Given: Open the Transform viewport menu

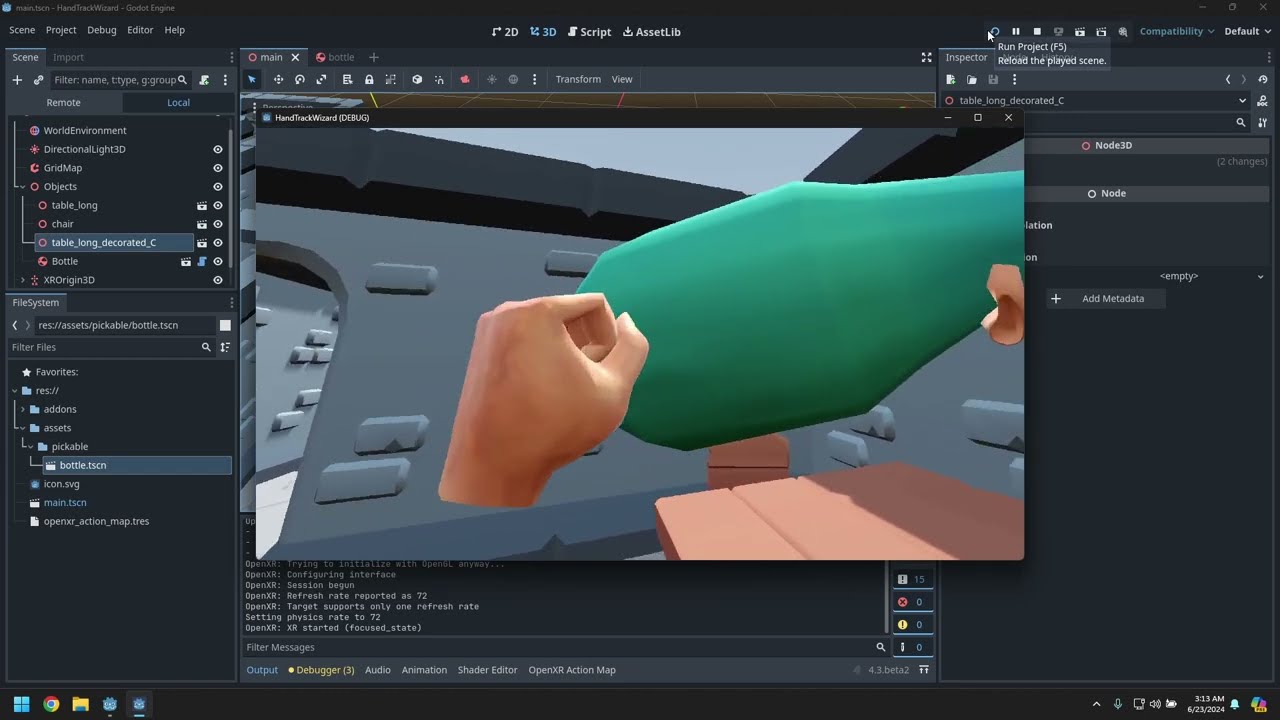Looking at the screenshot, I should click(x=578, y=79).
